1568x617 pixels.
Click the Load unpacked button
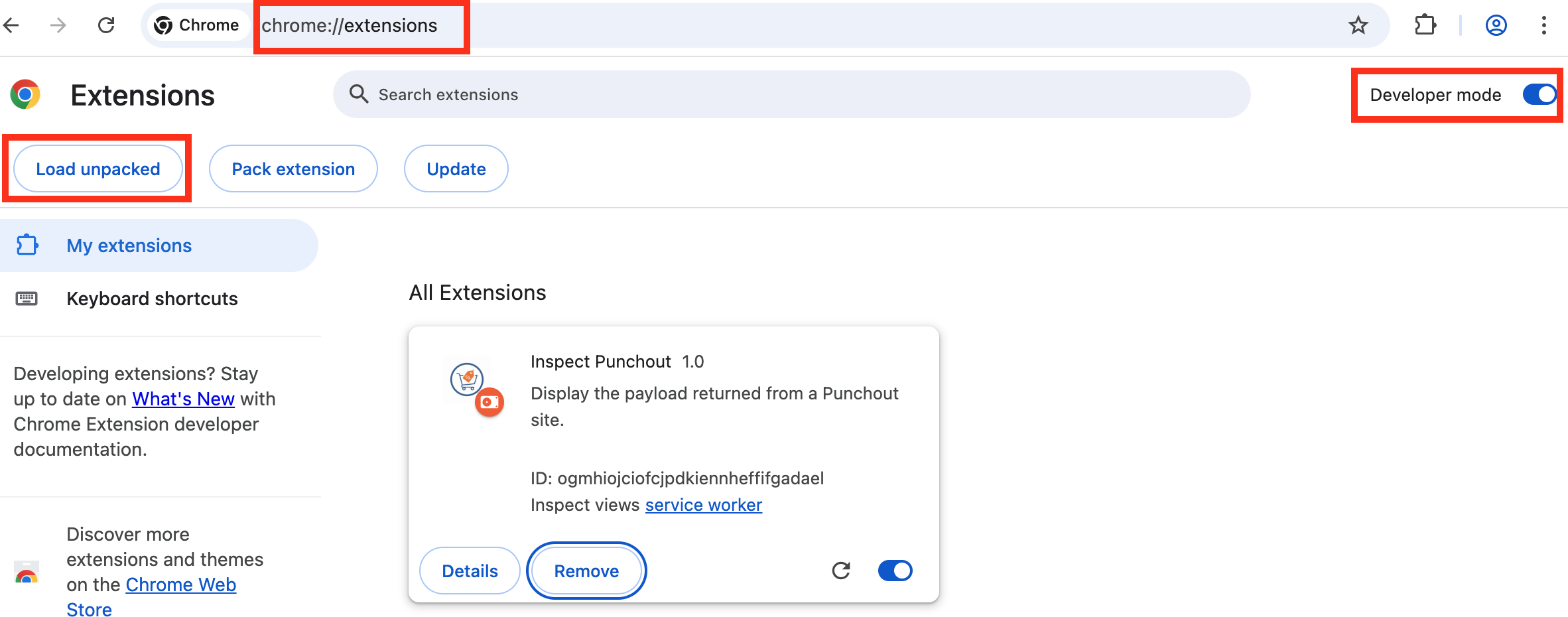click(98, 169)
